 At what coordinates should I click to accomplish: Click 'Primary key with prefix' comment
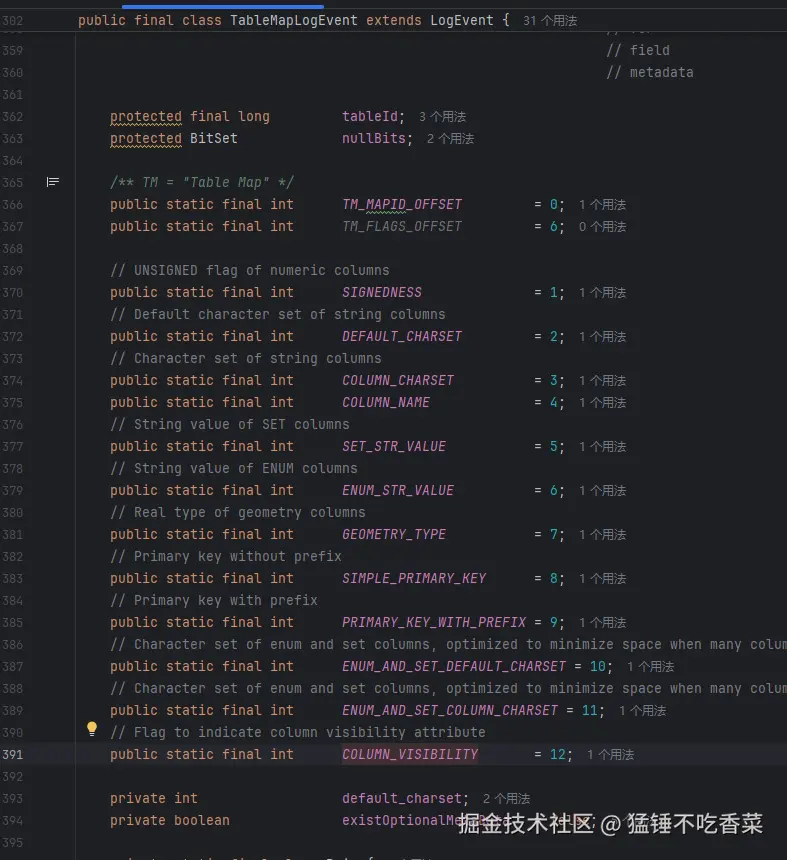coord(214,601)
